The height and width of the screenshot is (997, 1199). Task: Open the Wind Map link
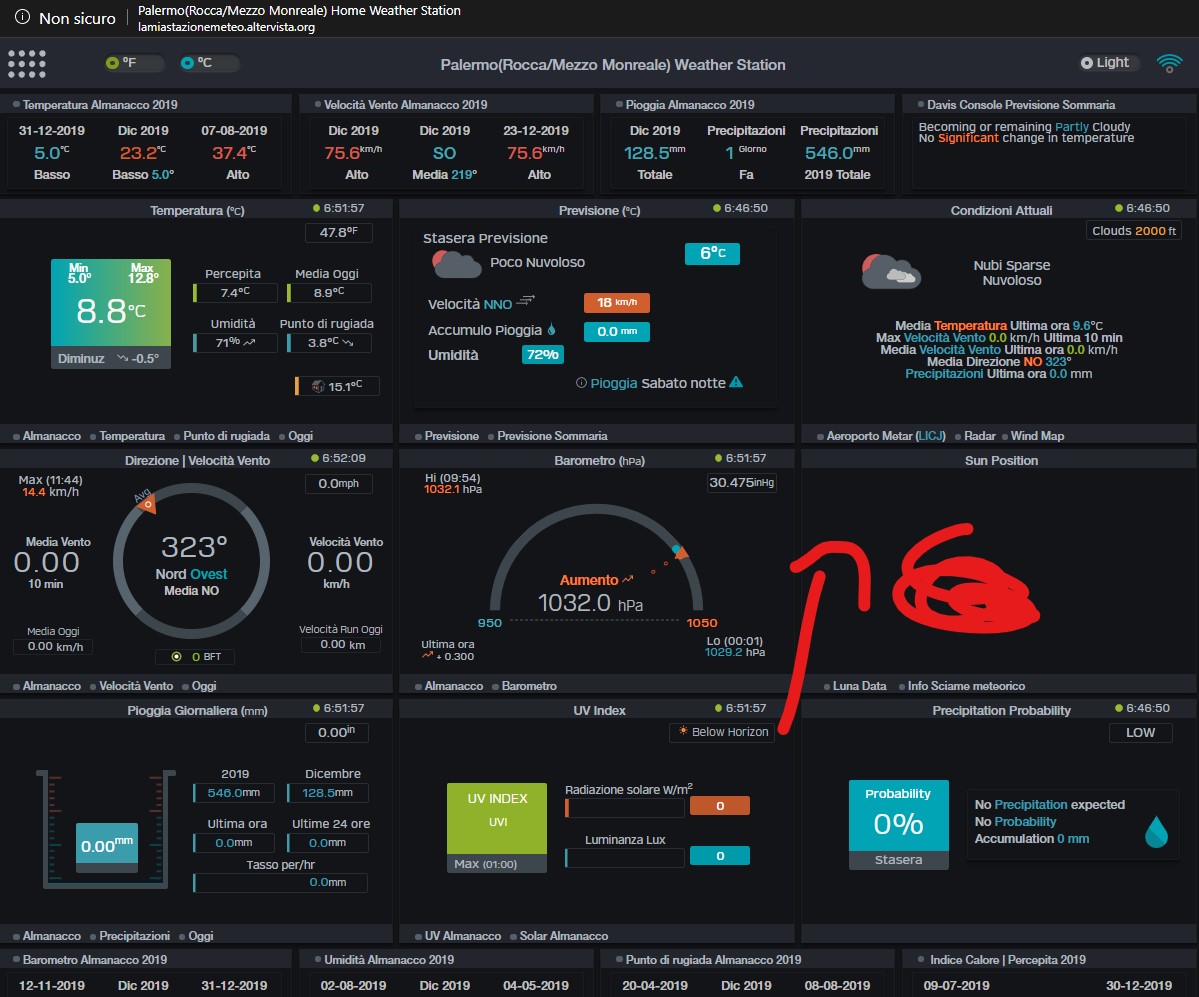pyautogui.click(x=1037, y=436)
